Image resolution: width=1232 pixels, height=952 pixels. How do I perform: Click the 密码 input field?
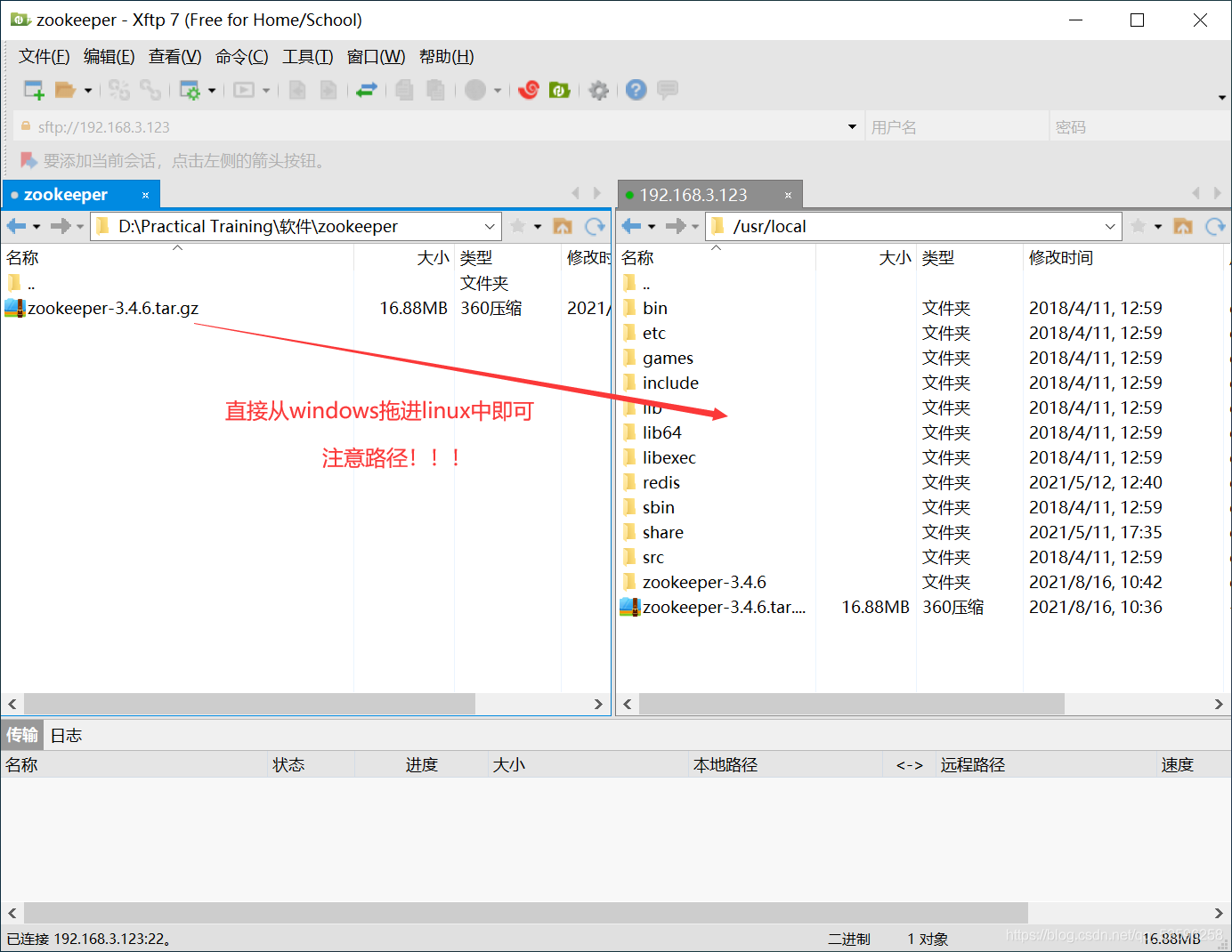point(1139,127)
